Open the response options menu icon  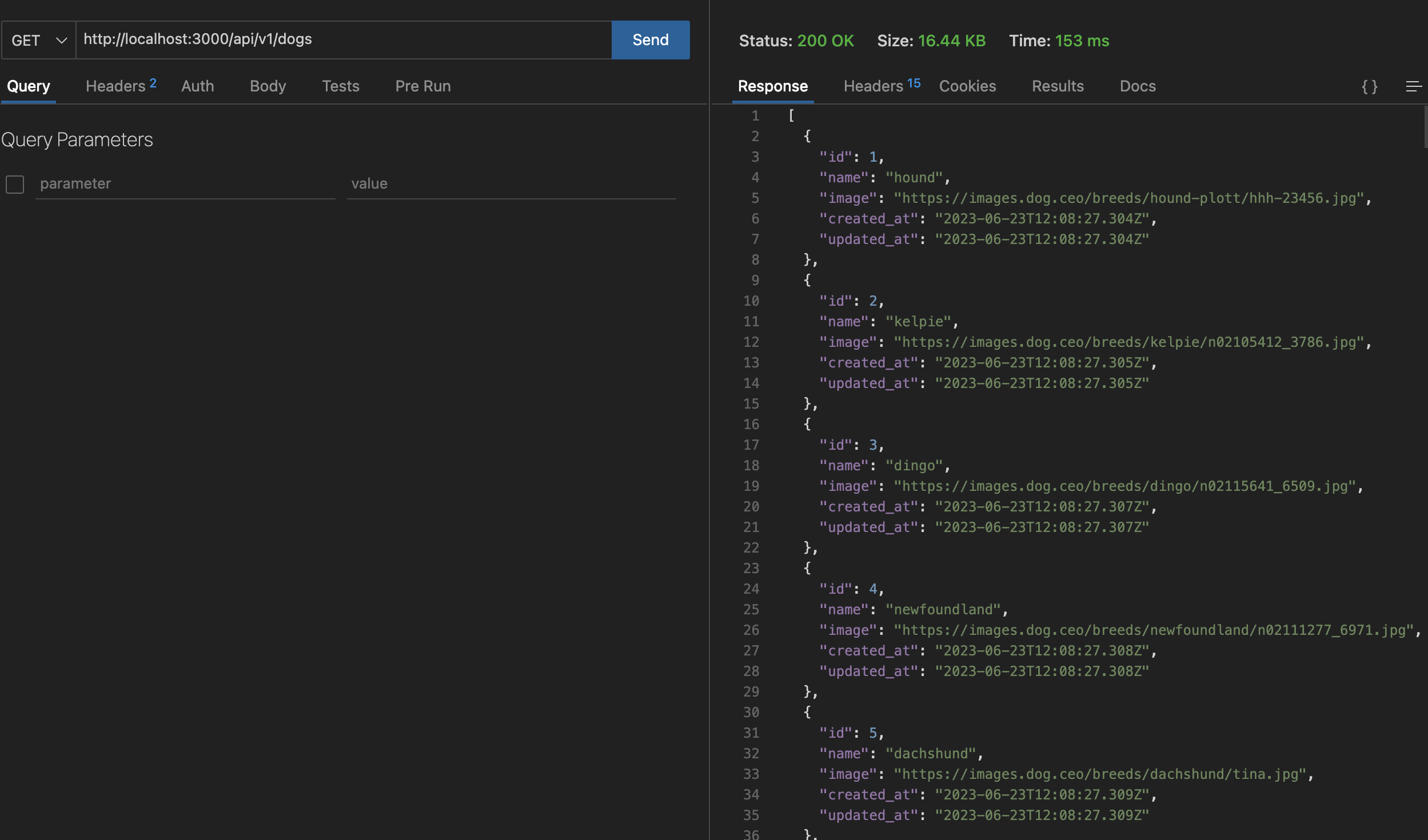click(1413, 86)
